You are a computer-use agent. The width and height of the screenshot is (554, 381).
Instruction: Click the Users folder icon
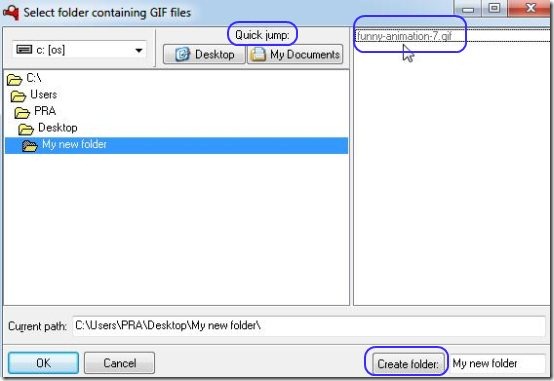tap(18, 96)
